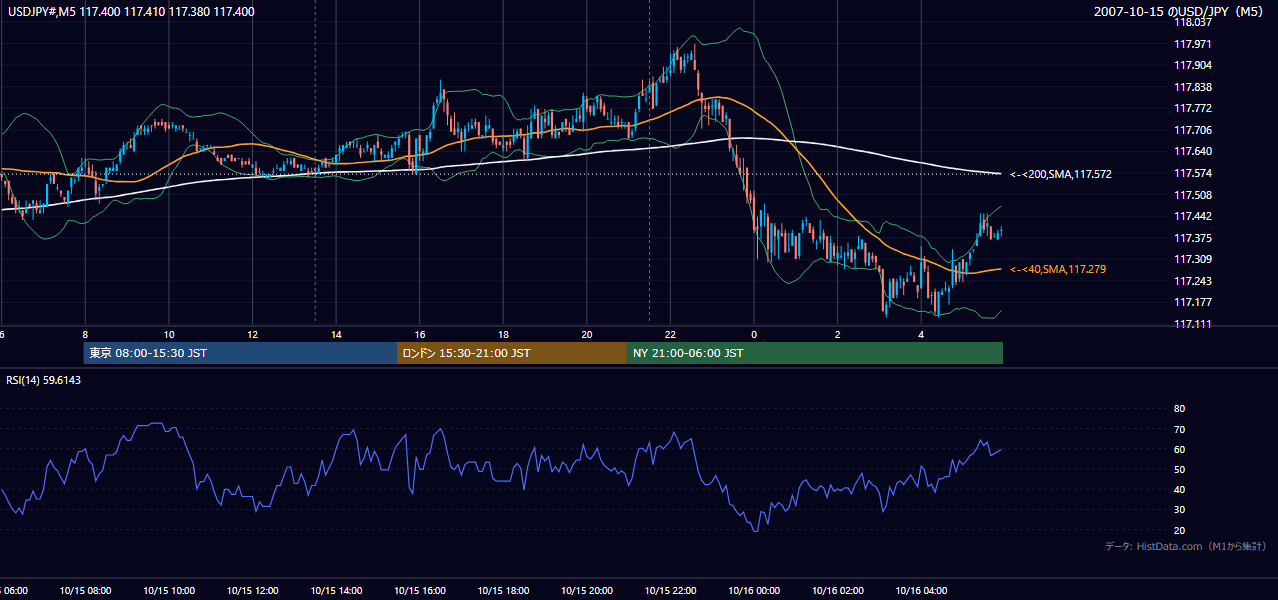1278x600 pixels.
Task: Click hour label 18 under the price chart
Action: (x=503, y=335)
